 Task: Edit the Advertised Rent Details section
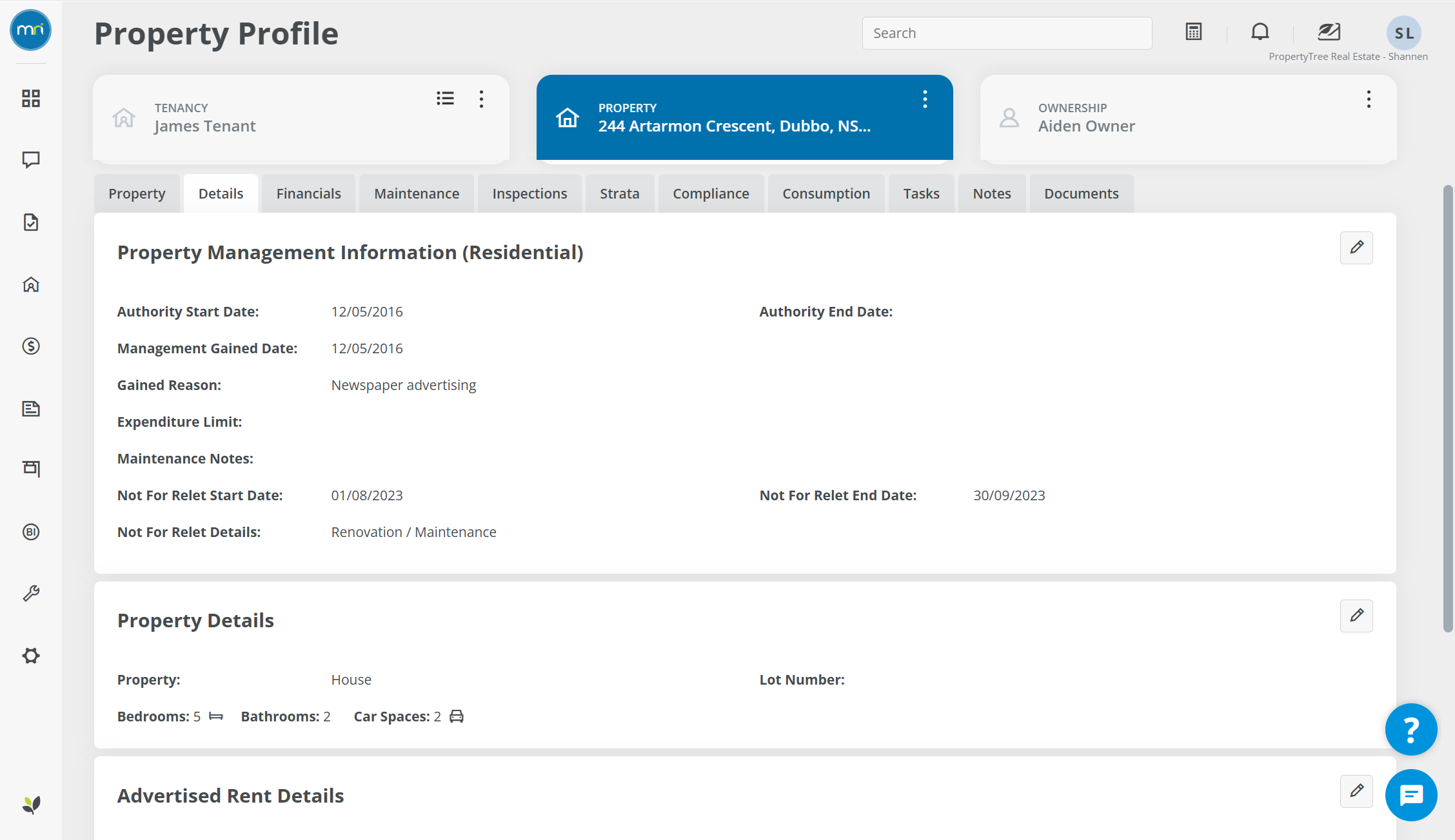pos(1356,791)
